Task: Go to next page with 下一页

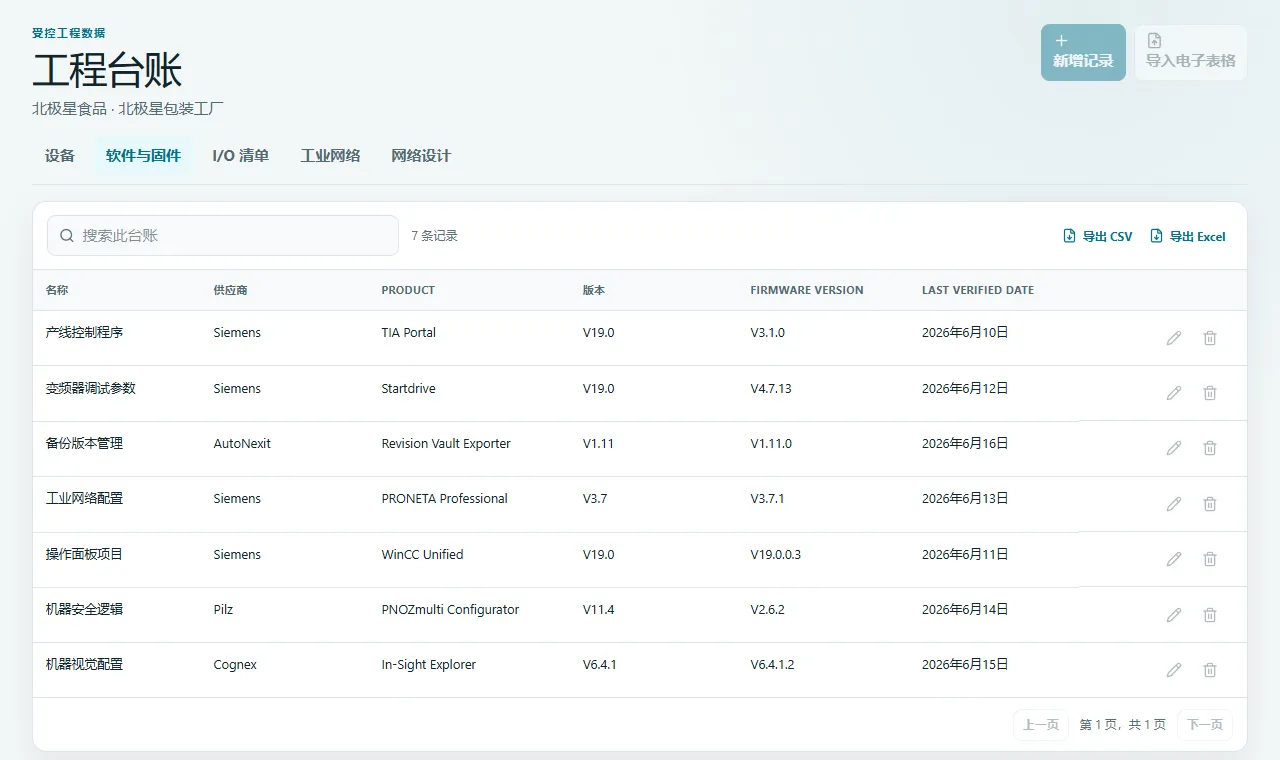Action: pos(1205,724)
